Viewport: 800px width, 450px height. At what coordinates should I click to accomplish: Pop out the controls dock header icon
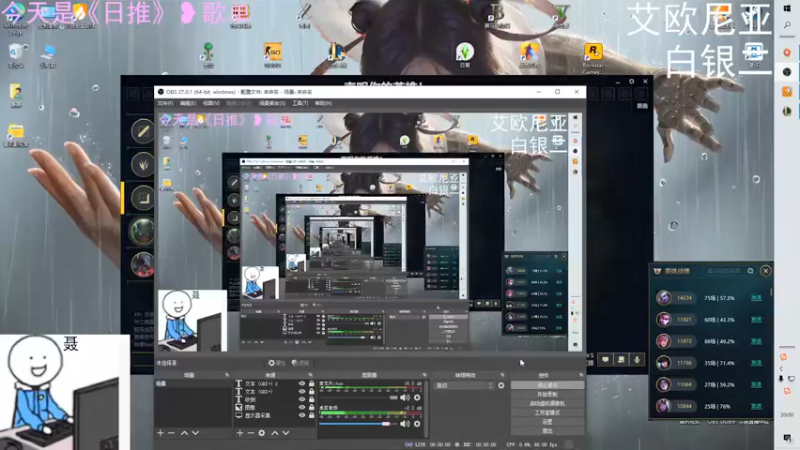pyautogui.click(x=581, y=375)
